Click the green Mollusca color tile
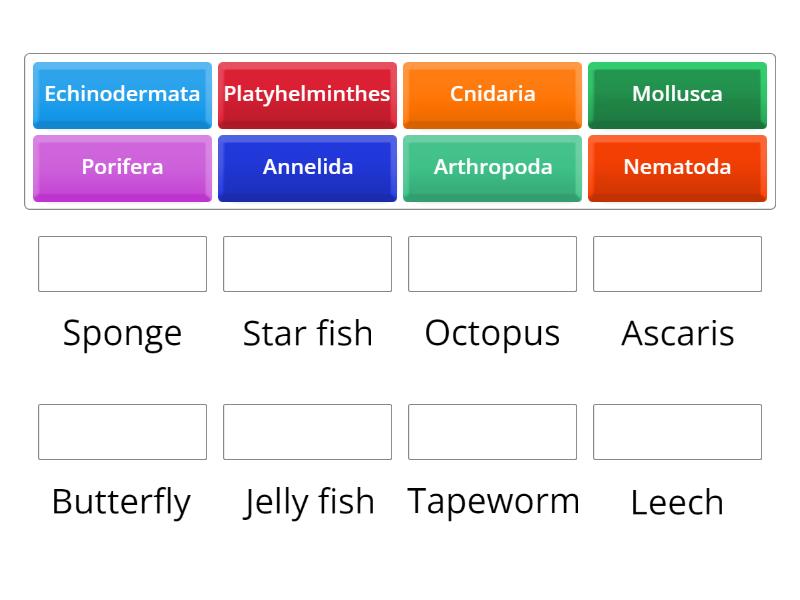 (677, 95)
